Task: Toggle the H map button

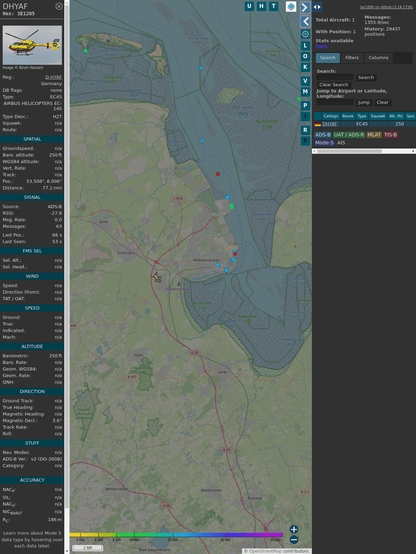Action: coord(261,6)
